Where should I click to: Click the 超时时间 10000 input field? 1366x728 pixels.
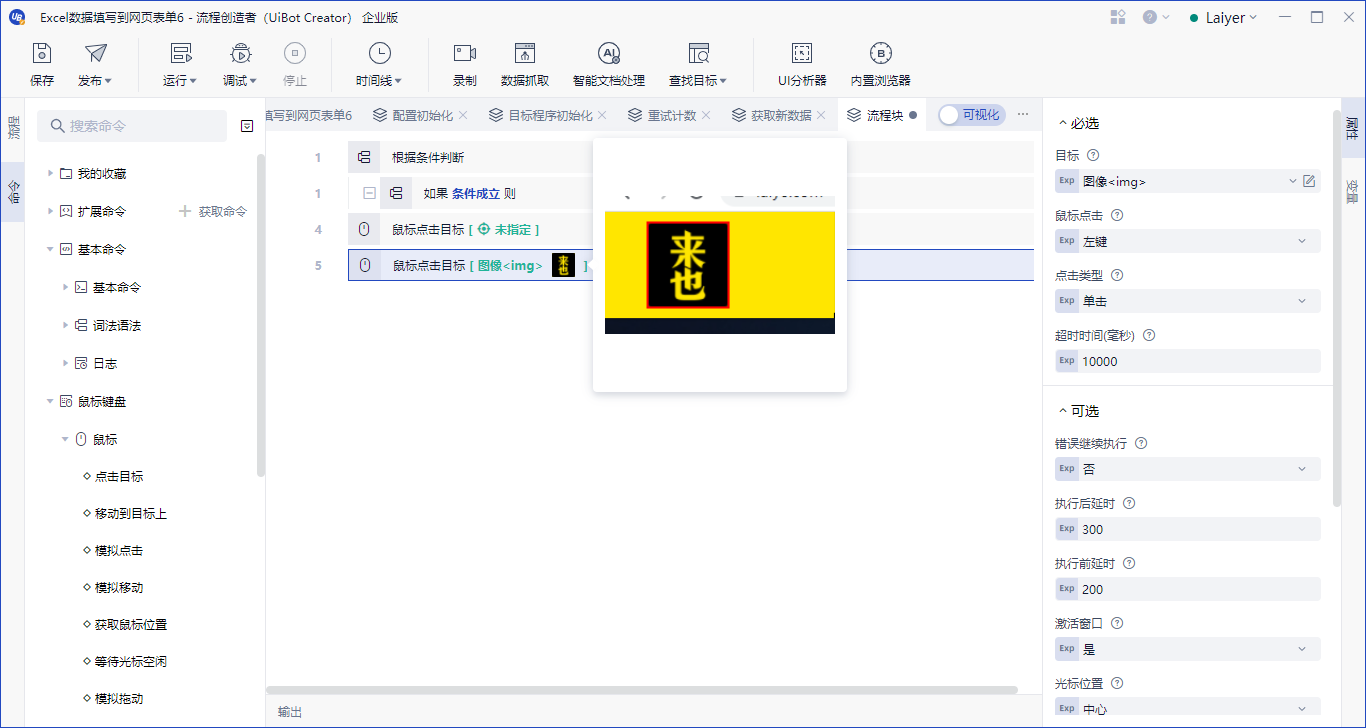pyautogui.click(x=1188, y=361)
